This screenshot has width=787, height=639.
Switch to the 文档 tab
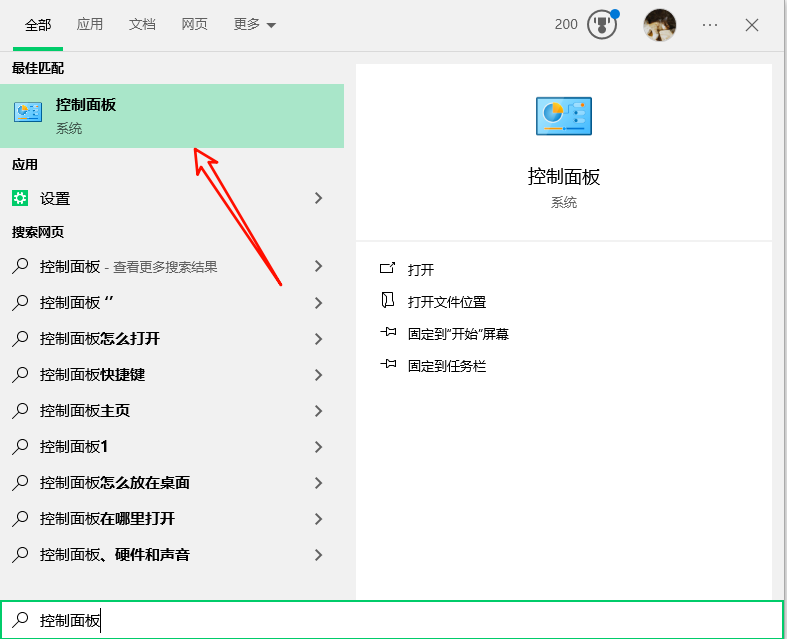(142, 24)
